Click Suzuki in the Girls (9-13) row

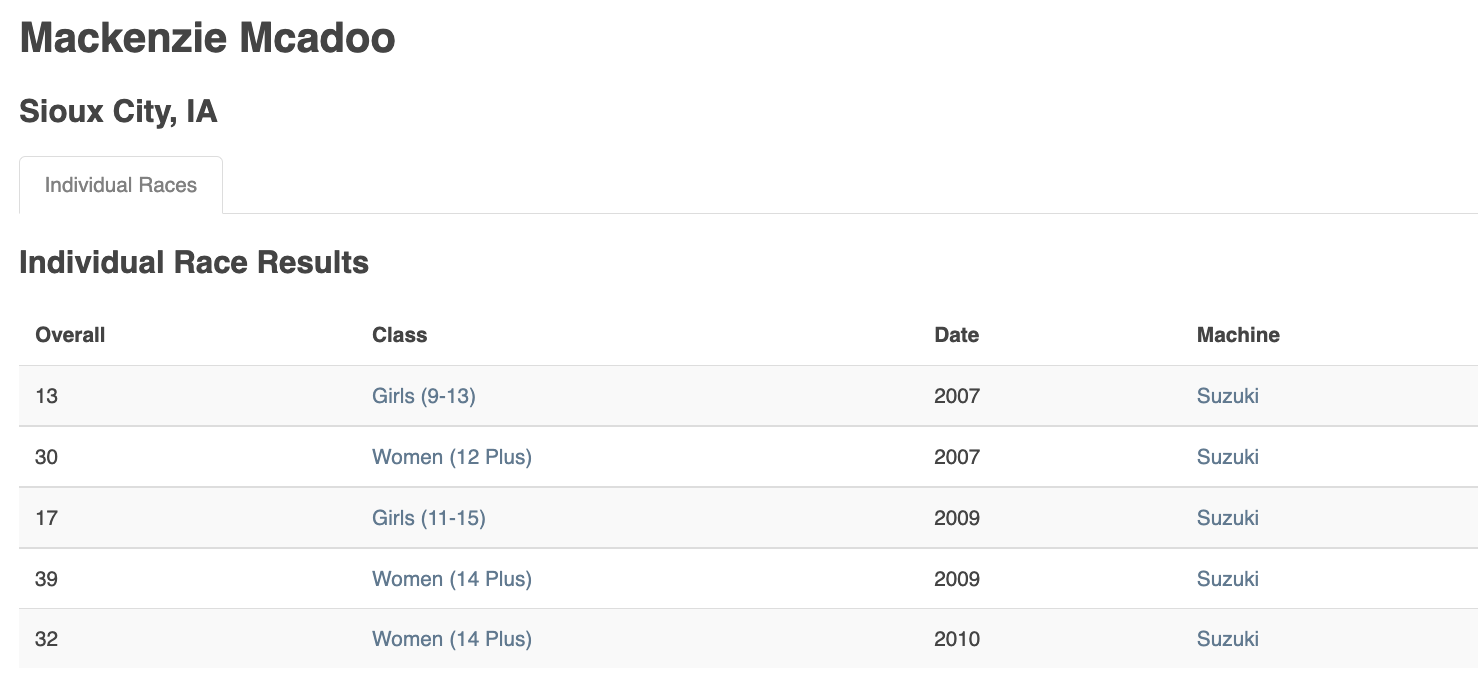1228,396
